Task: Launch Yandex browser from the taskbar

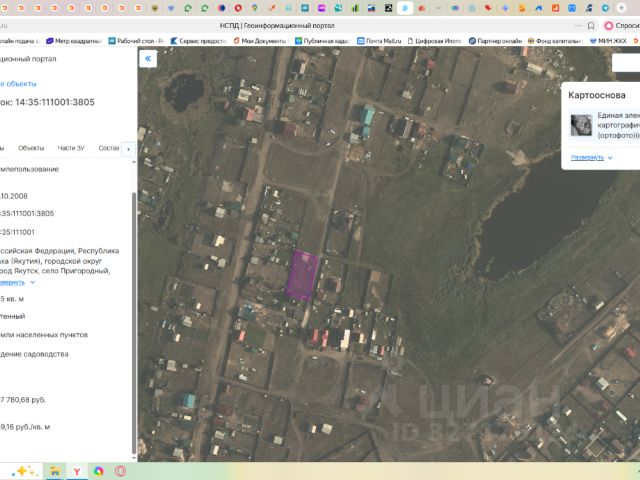Action: coord(76,471)
